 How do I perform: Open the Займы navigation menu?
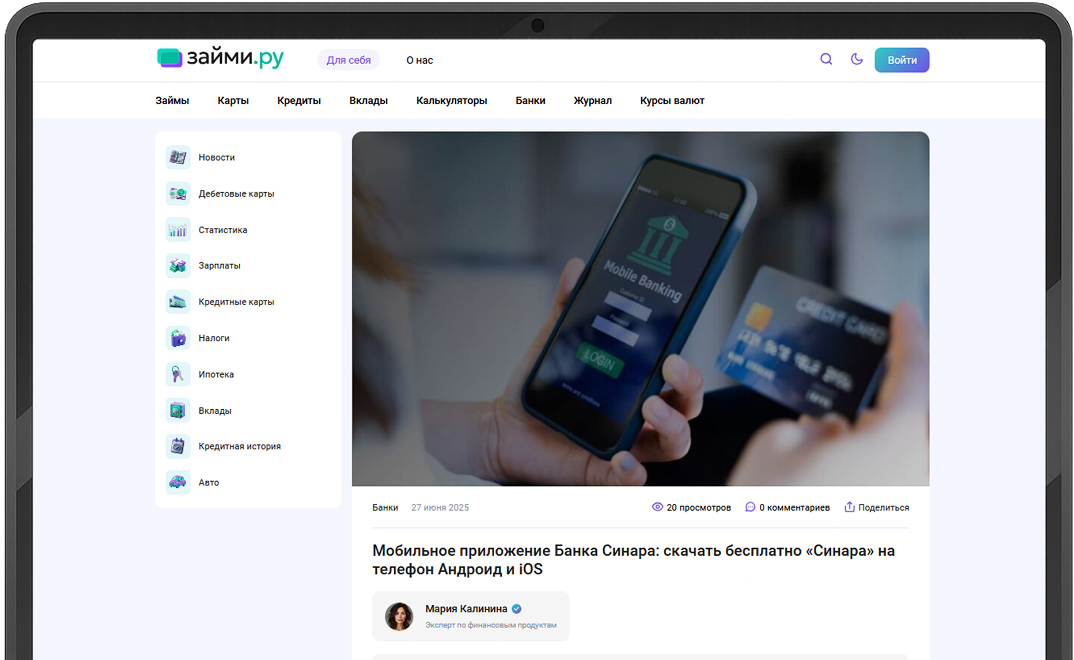pos(172,101)
